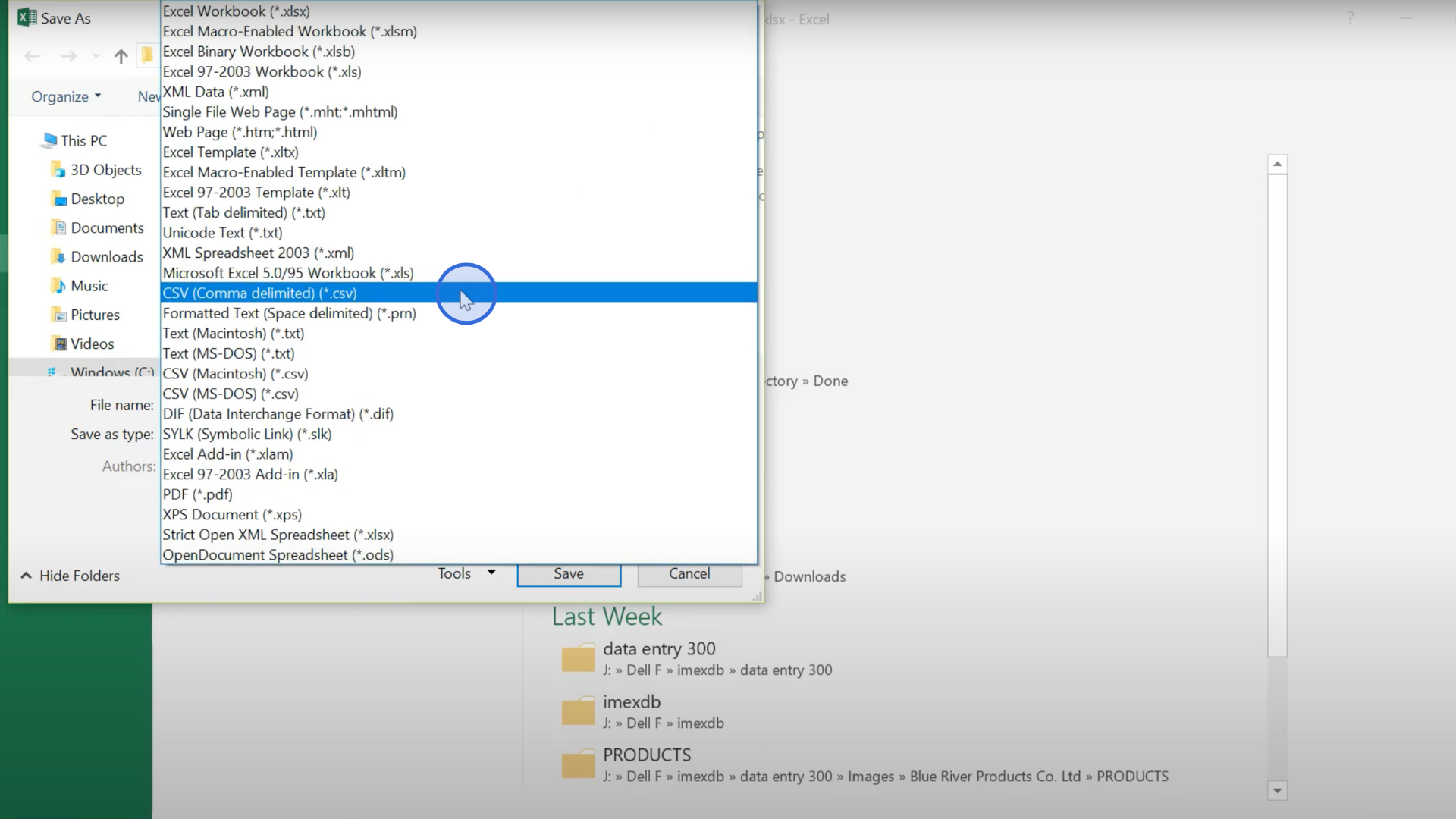Pick Excel Add-in (*.xlam) type
This screenshot has height=819, width=1456.
pos(459,454)
